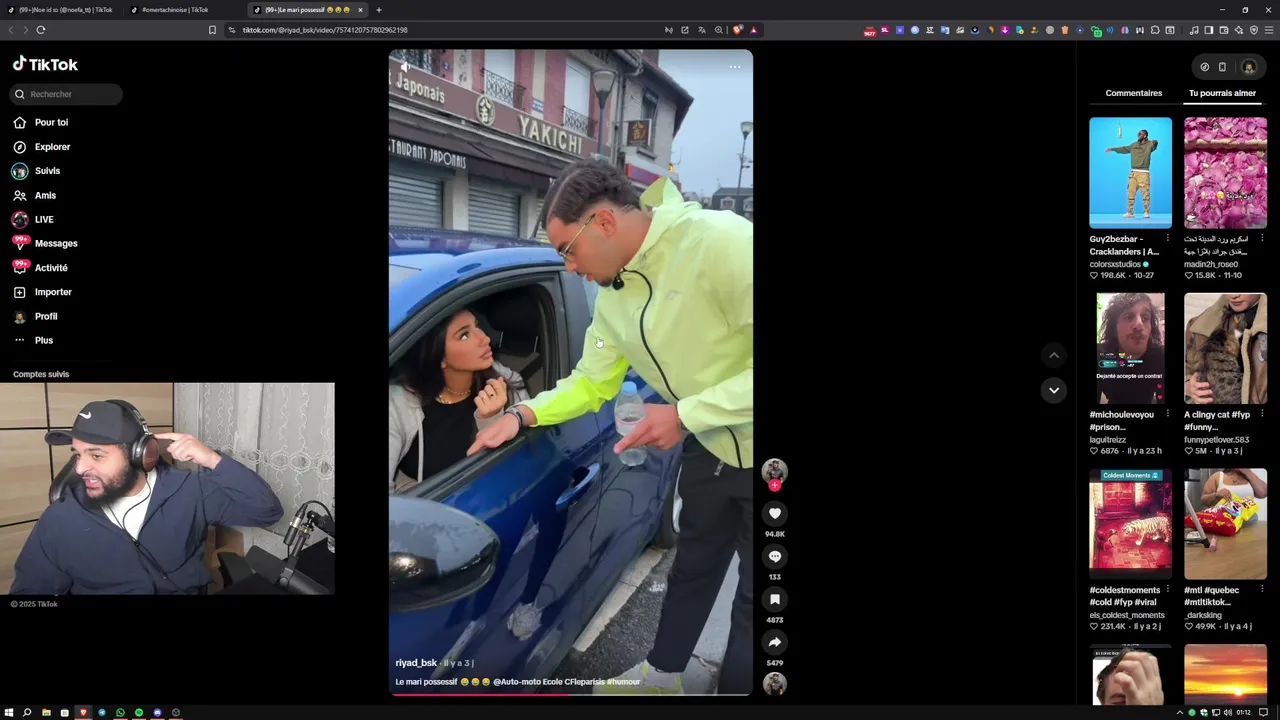Open the clingy cat video thumbnail

tap(1225, 349)
